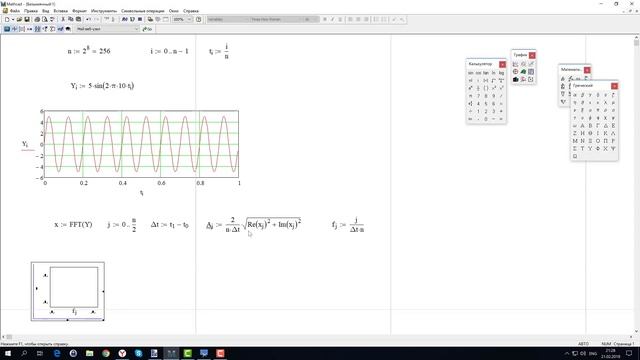
Task: Insert a 3D bar plot from the Graph palette
Action: tap(516, 79)
